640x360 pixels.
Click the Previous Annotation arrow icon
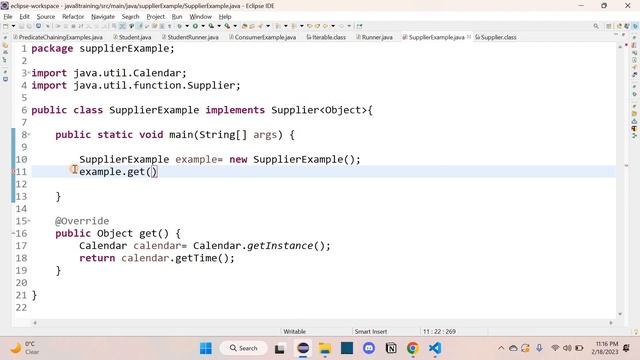(293, 26)
